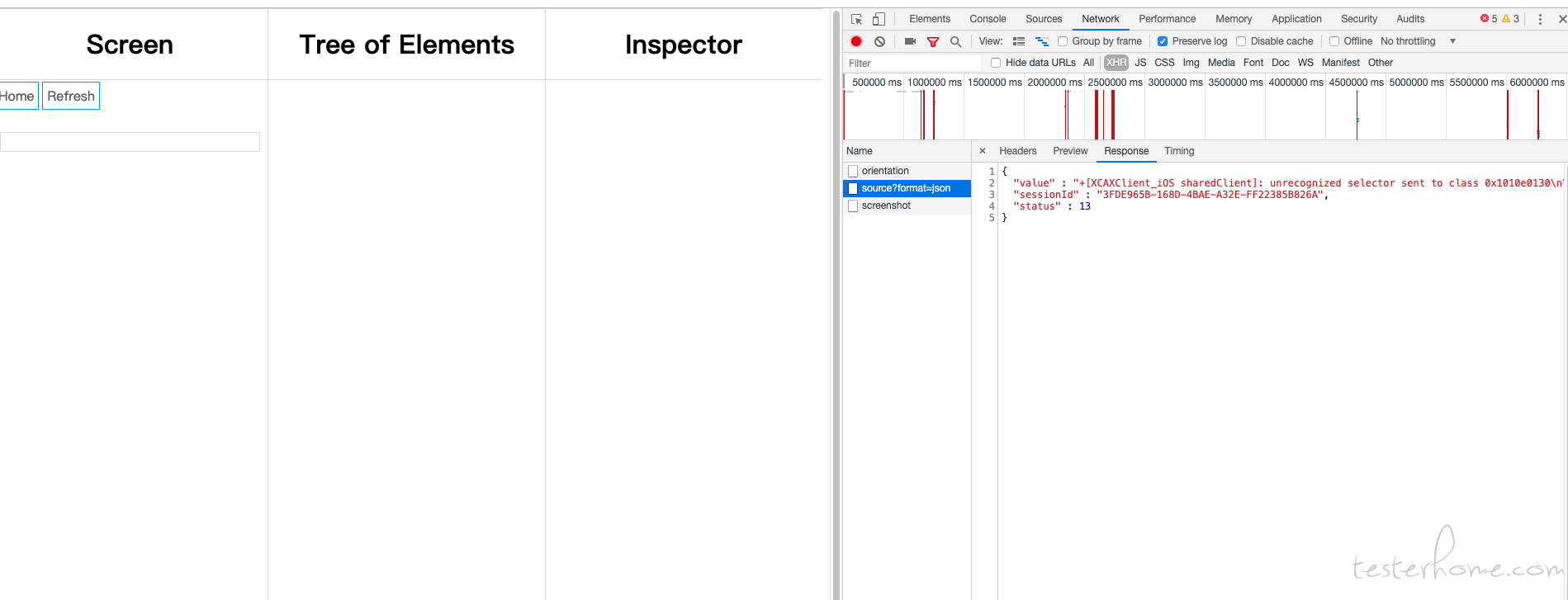Image resolution: width=1568 pixels, height=600 pixels.
Task: Open network search with magnifier icon
Action: point(955,41)
